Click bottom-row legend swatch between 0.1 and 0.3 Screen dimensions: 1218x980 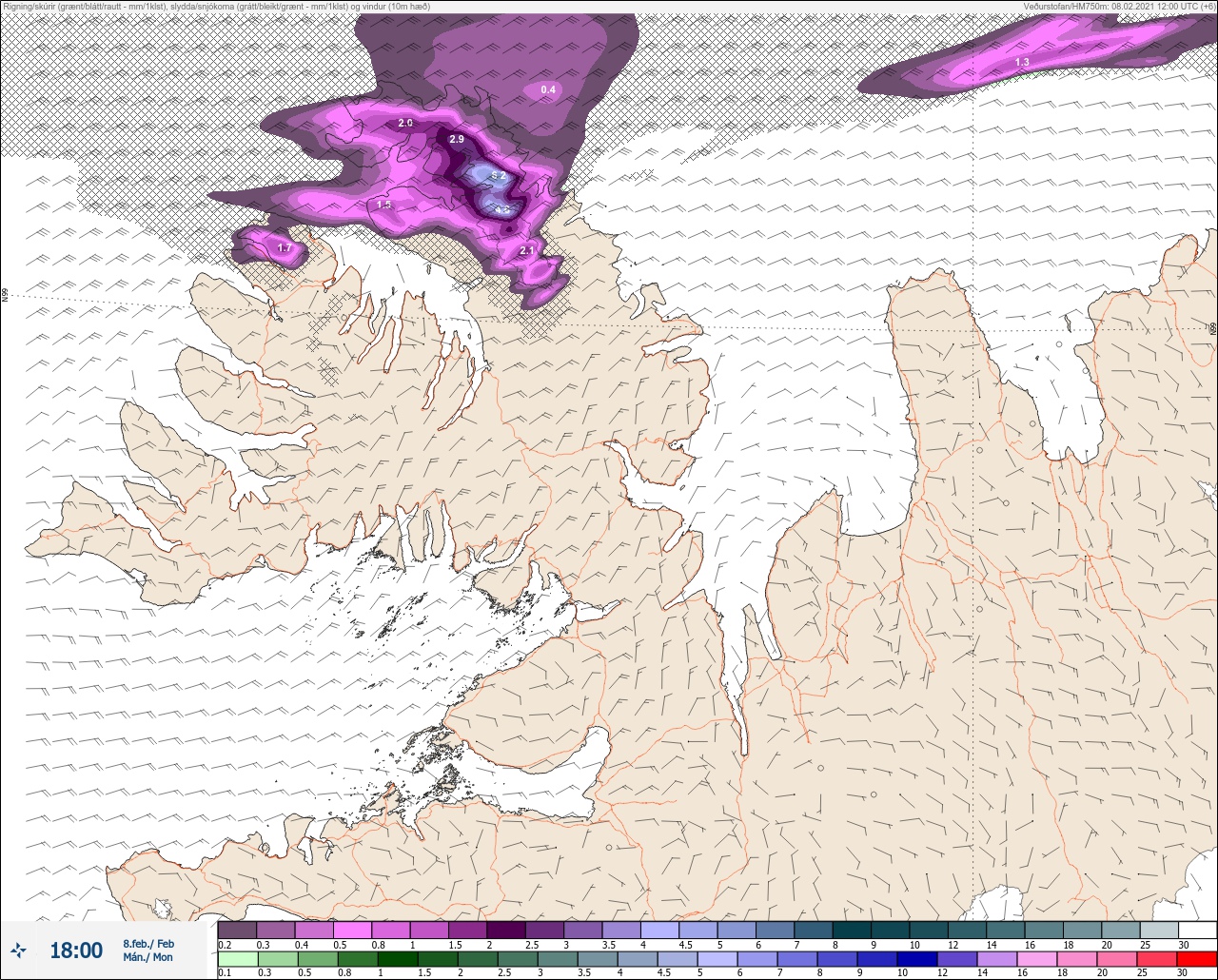(x=237, y=959)
